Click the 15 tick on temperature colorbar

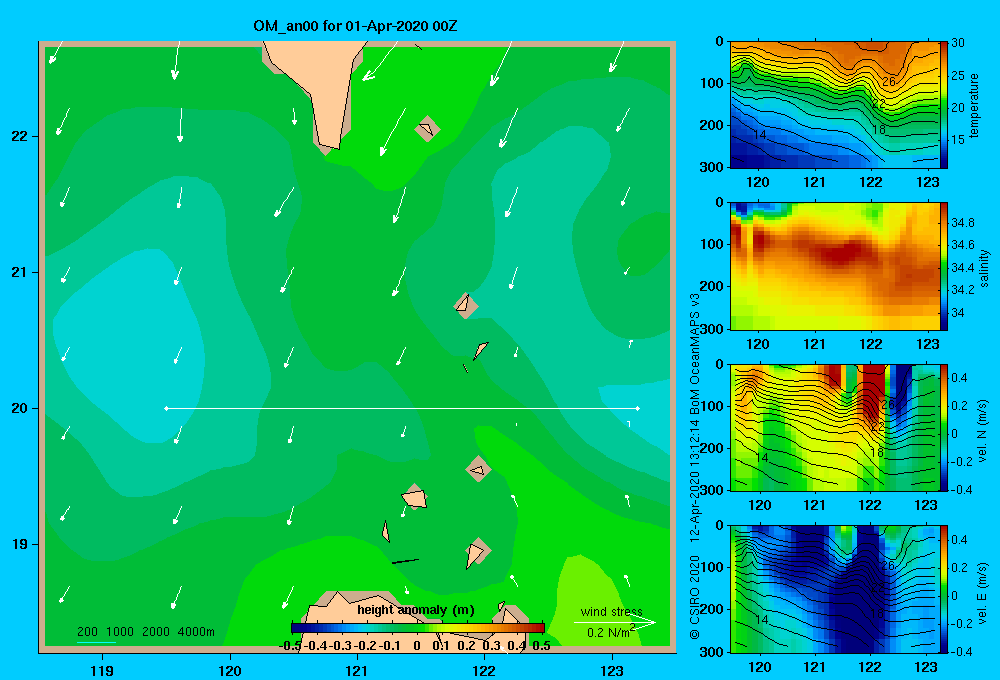958,140
